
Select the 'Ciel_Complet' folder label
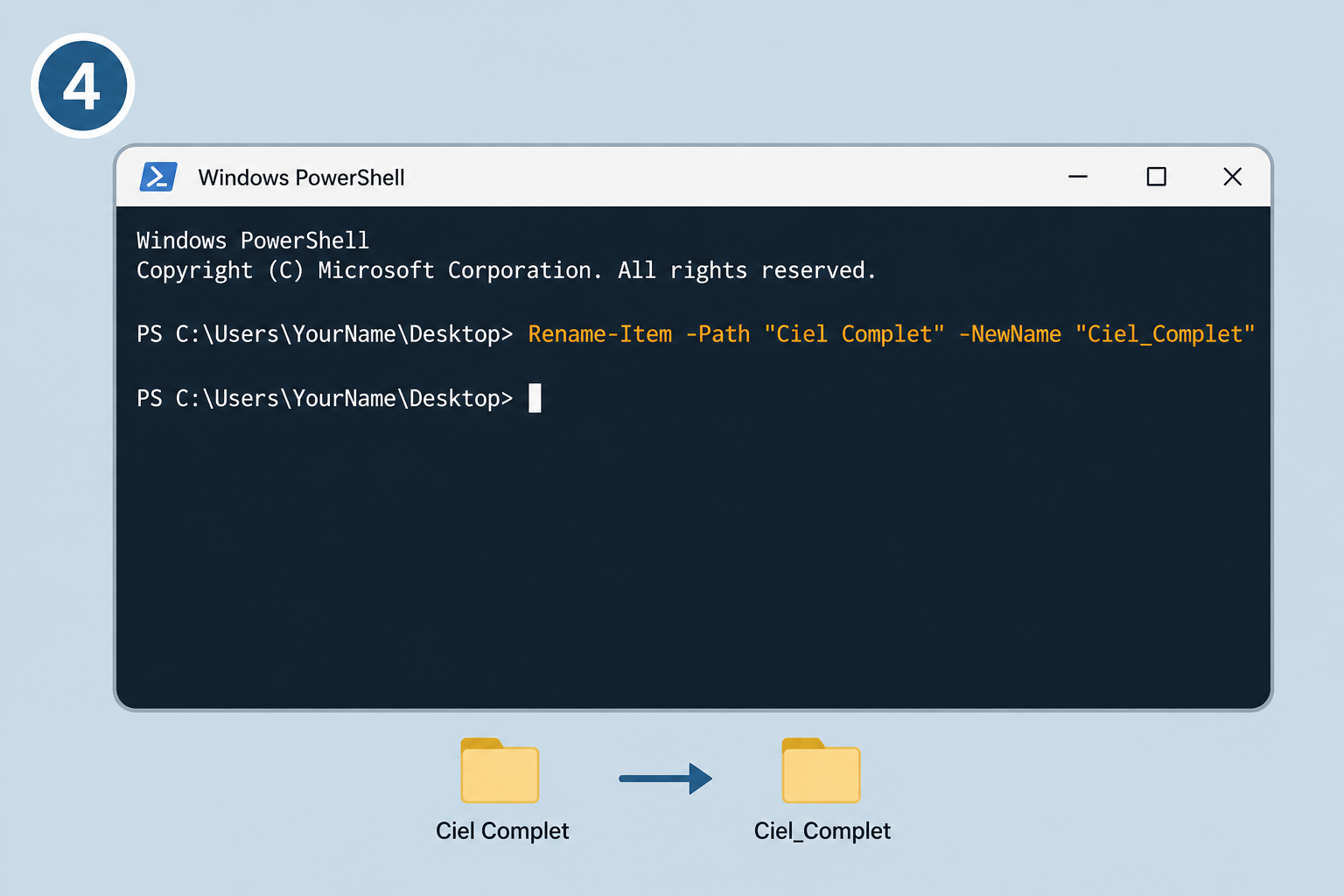pyautogui.click(x=822, y=830)
